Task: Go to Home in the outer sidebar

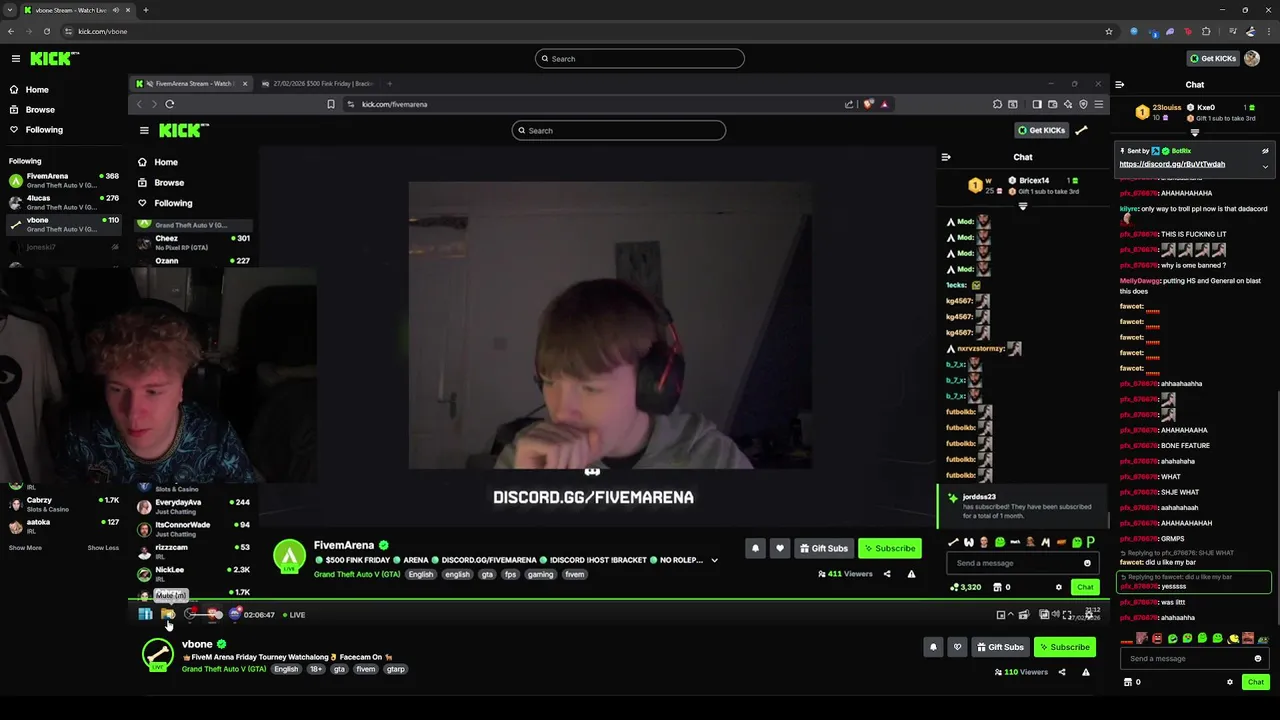Action: tap(37, 90)
